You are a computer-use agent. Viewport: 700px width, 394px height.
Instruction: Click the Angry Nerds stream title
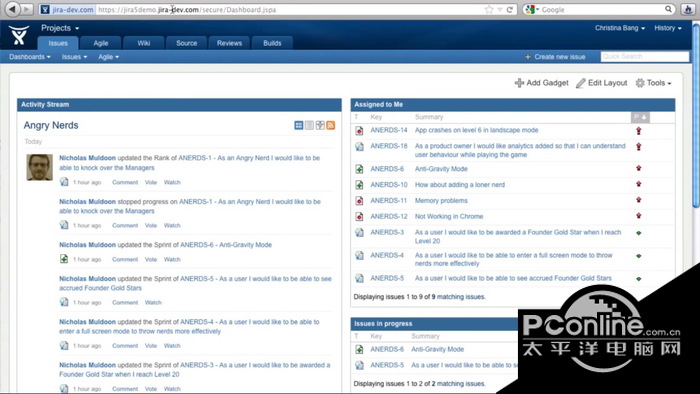tap(51, 125)
